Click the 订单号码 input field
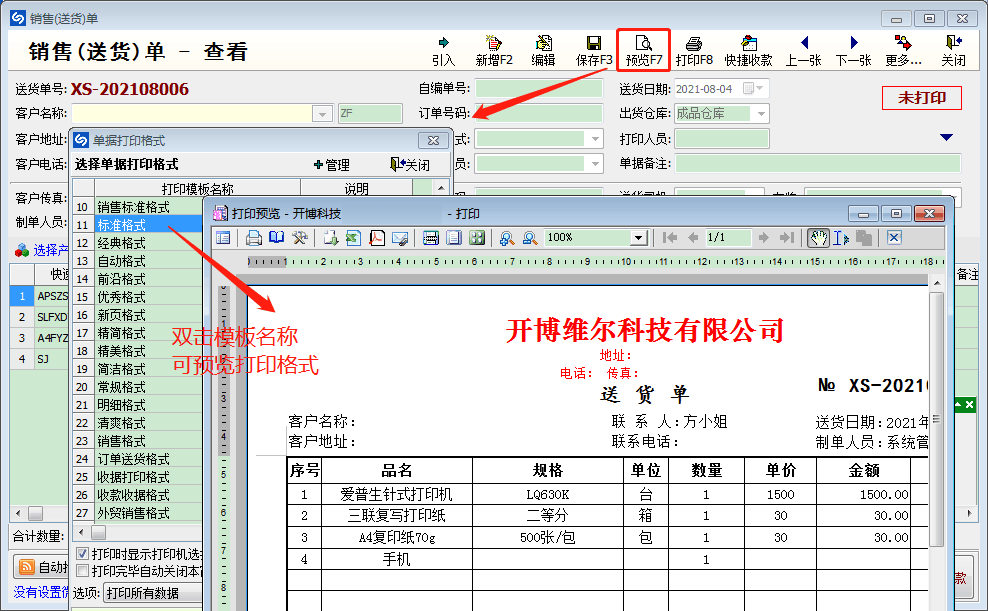The width and height of the screenshot is (988, 611). (539, 114)
